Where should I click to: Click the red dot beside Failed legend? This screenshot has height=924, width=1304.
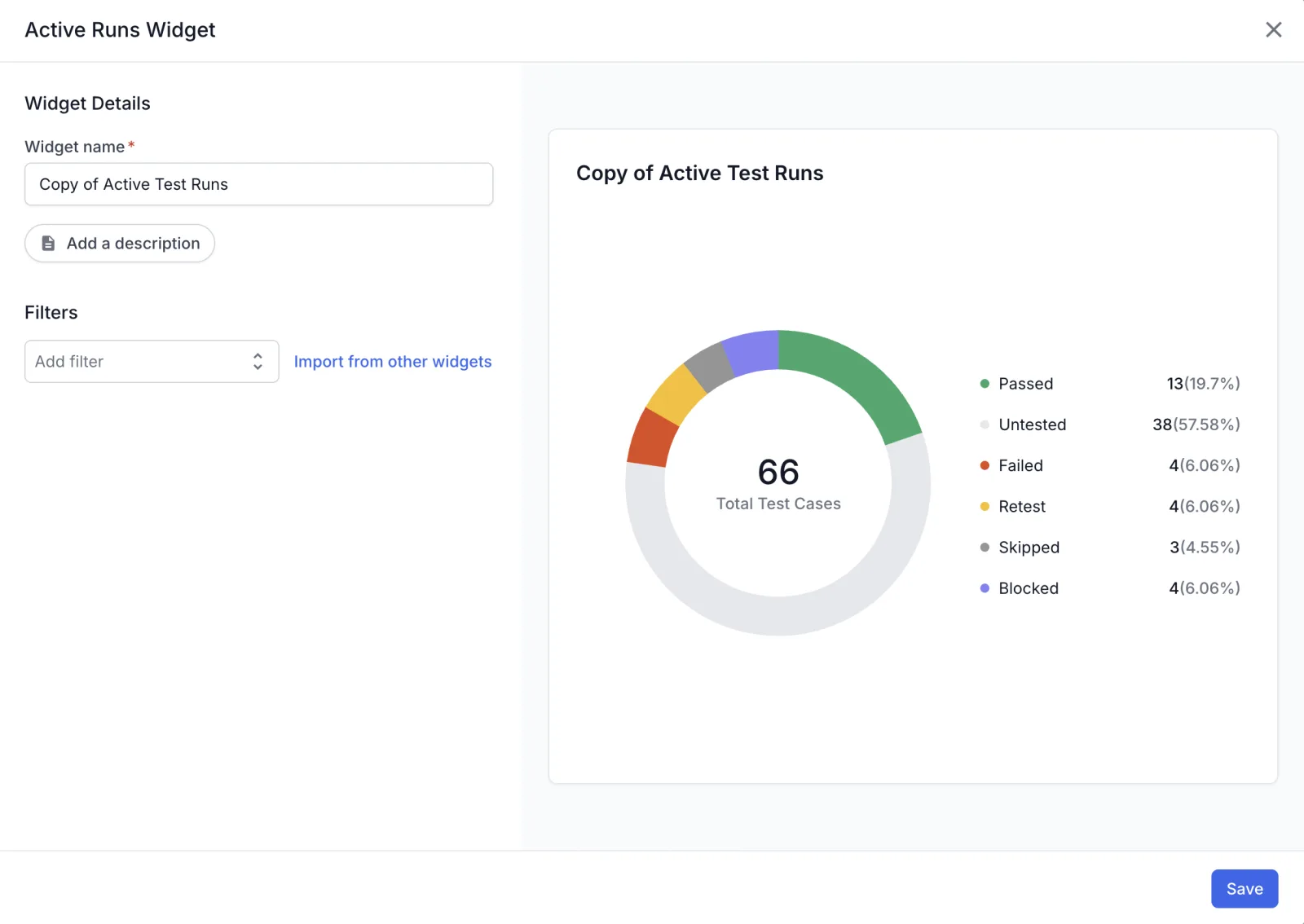985,465
